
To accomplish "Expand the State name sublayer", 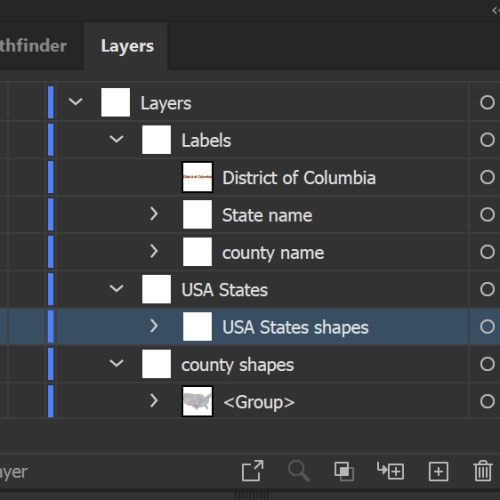I will (154, 214).
